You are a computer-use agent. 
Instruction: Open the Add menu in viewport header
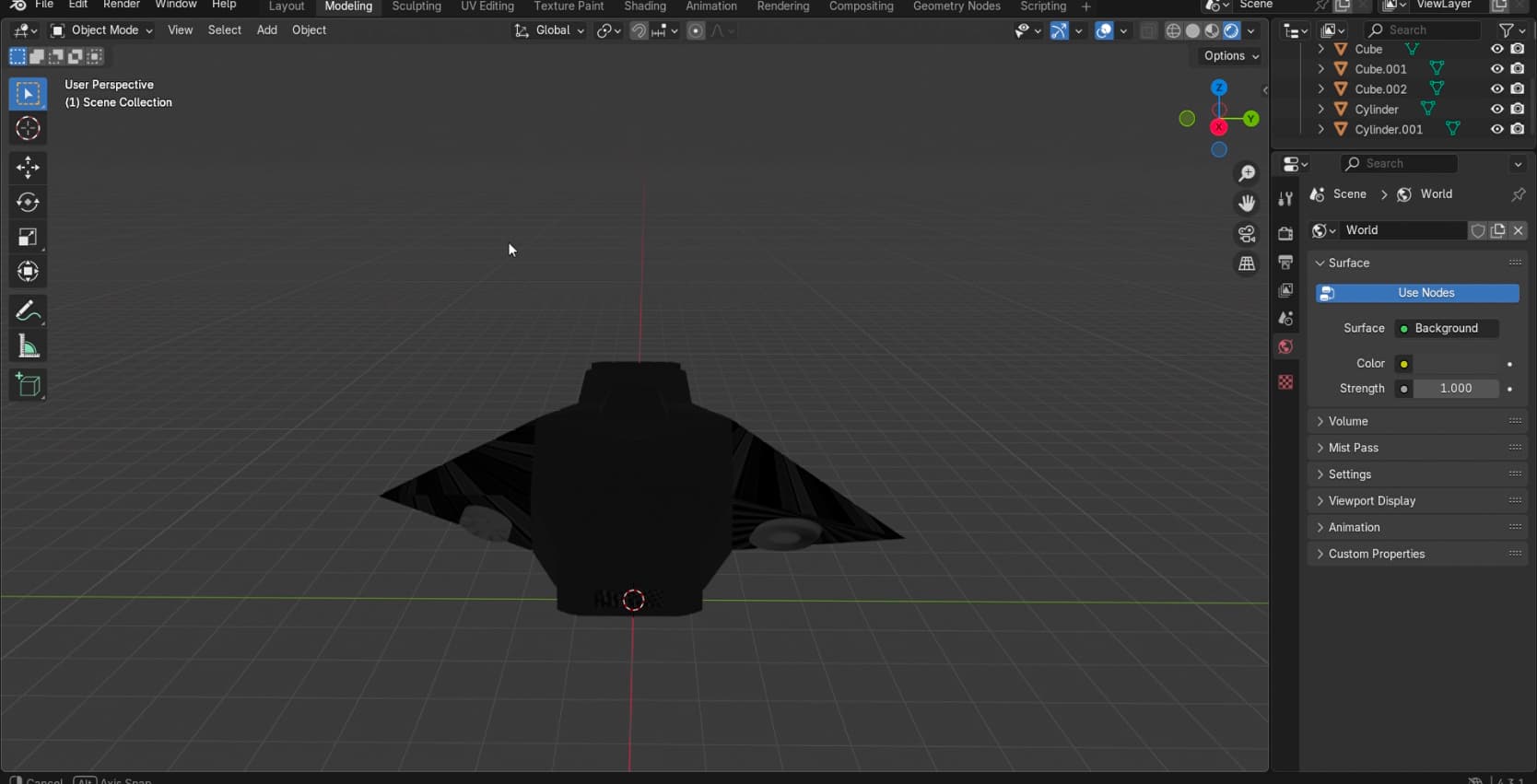click(266, 30)
